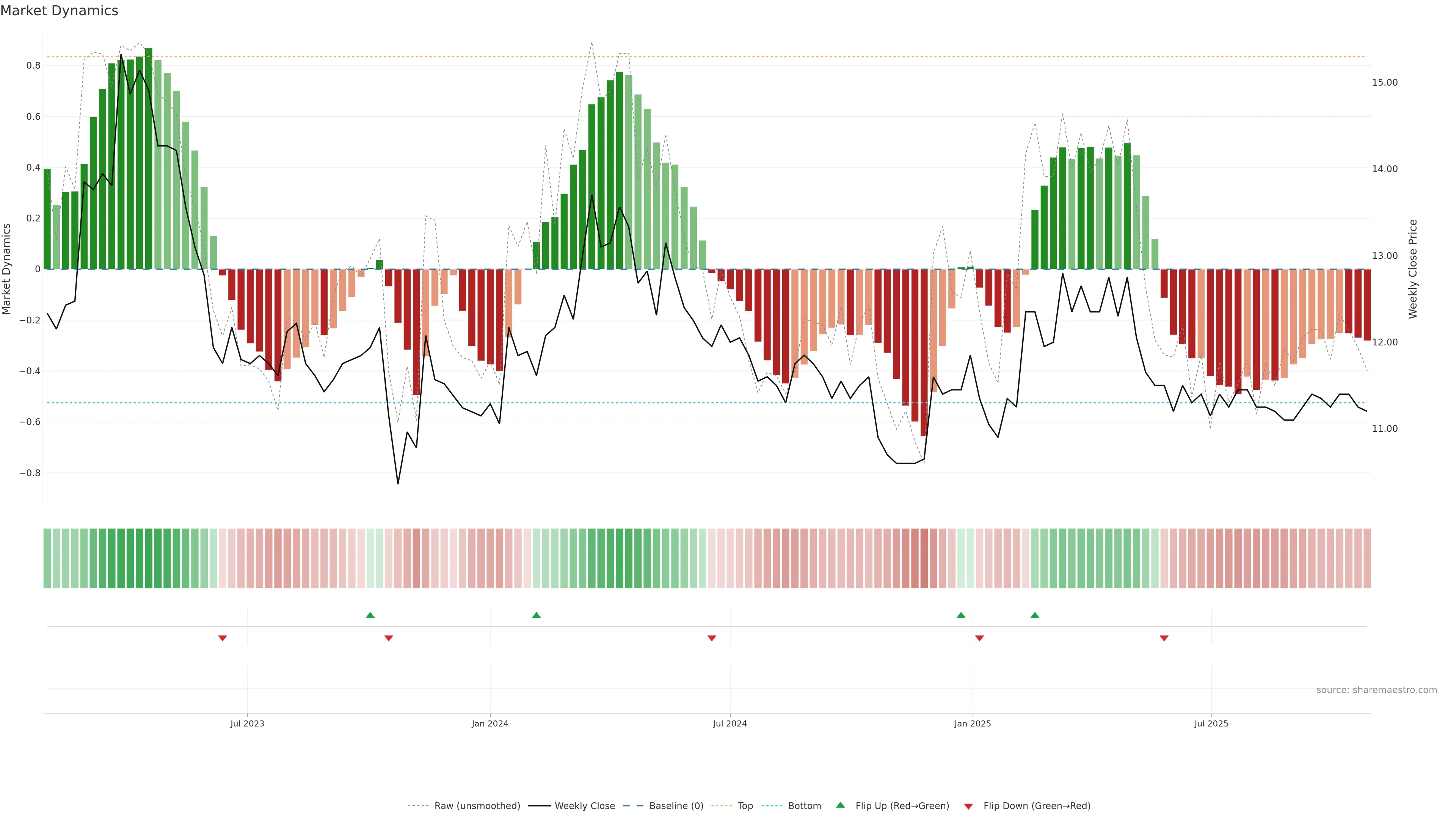The height and width of the screenshot is (819, 1456).
Task: Click the rightmost red Flip Down triangle marker
Action: coord(1164,638)
